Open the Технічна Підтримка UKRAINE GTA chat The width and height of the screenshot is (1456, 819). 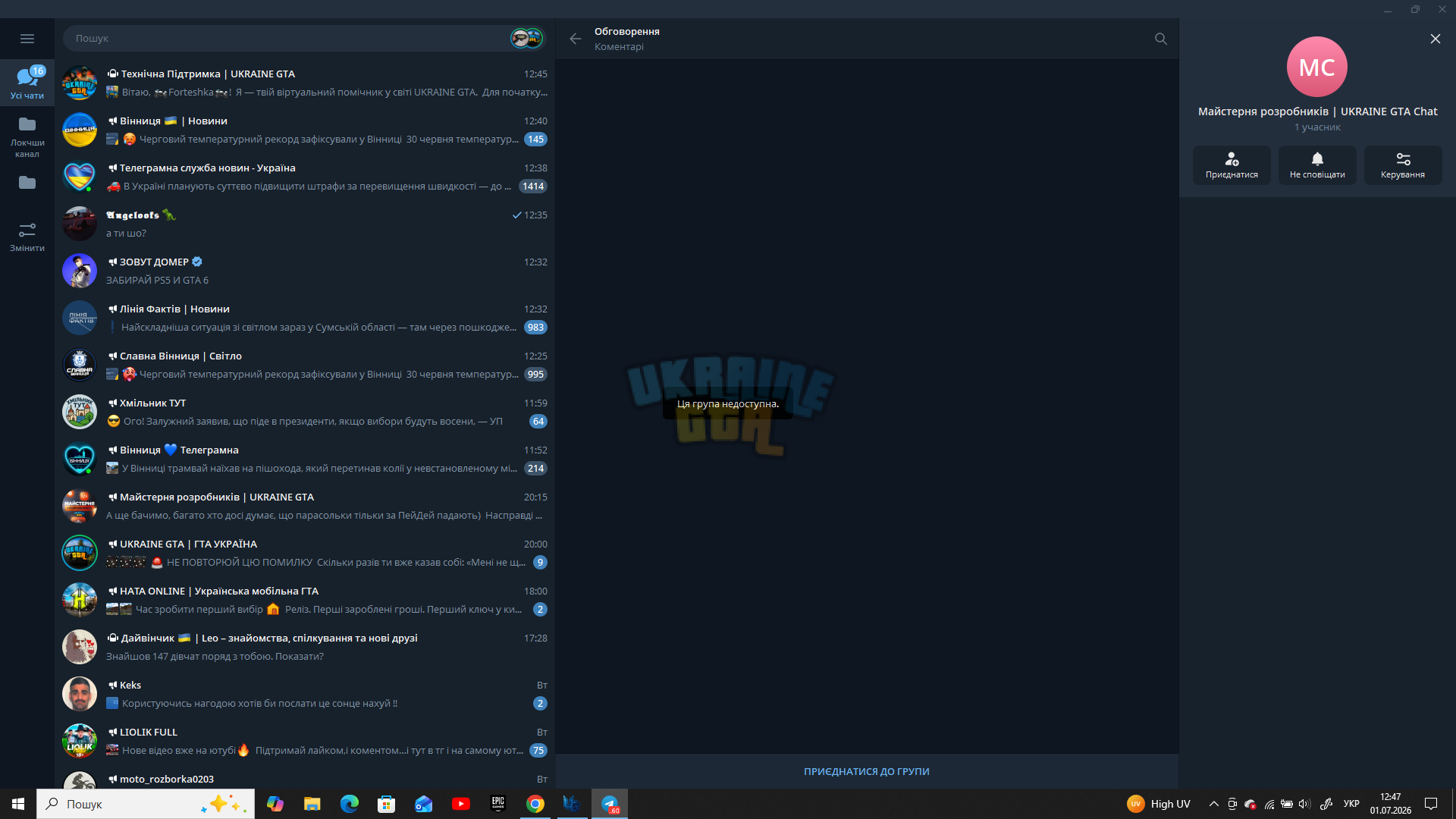305,83
